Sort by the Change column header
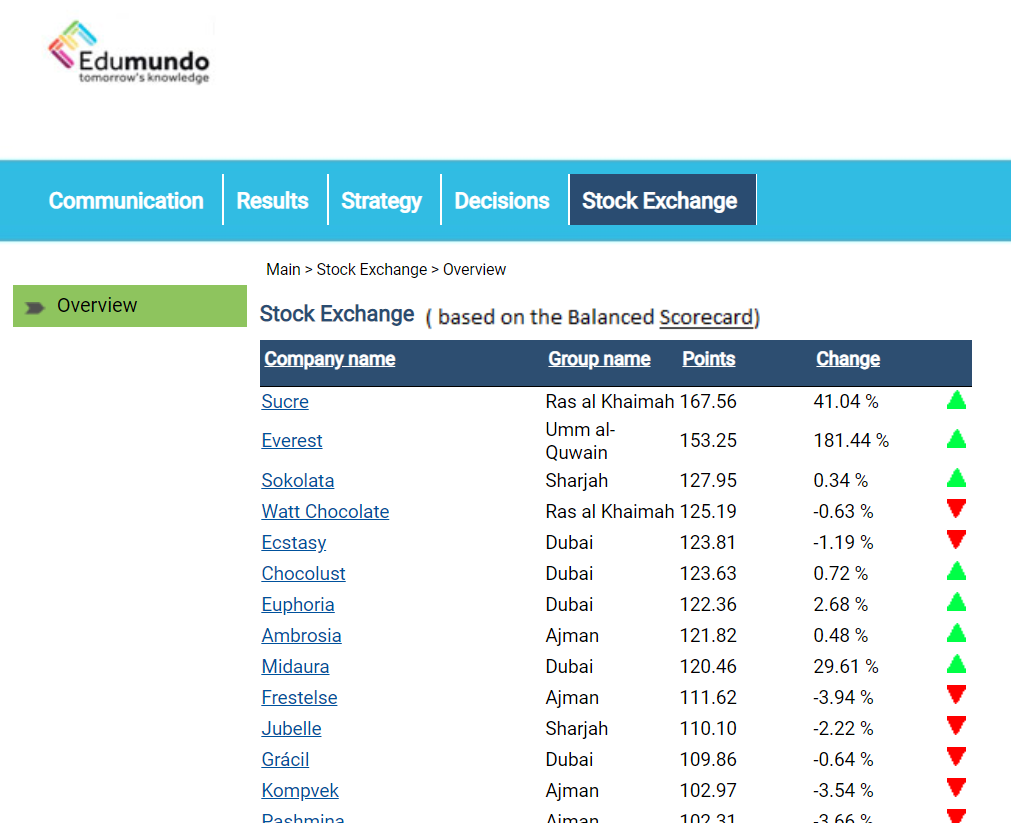This screenshot has height=823, width=1011. point(847,358)
